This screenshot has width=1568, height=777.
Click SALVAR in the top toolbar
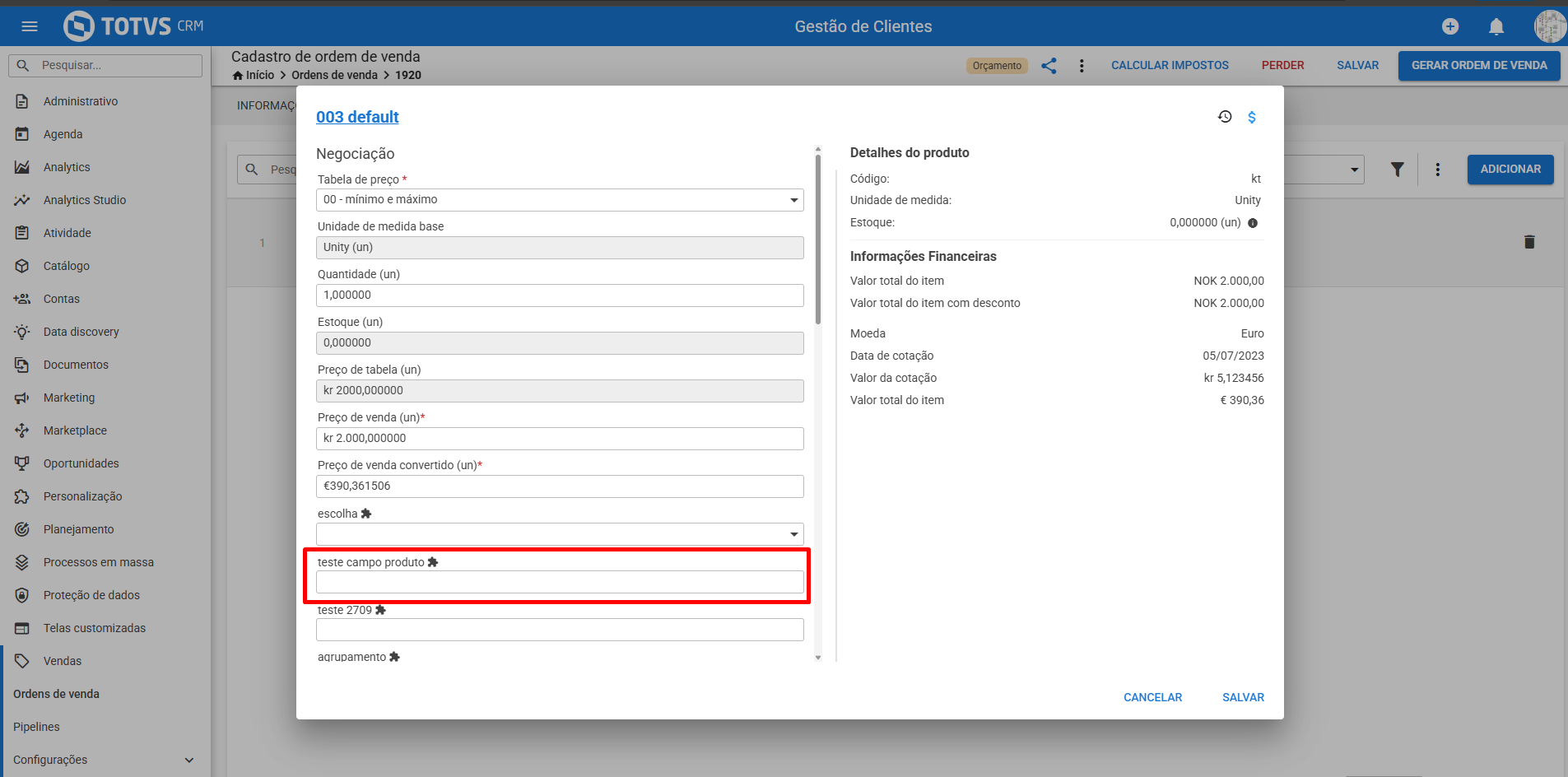tap(1357, 66)
